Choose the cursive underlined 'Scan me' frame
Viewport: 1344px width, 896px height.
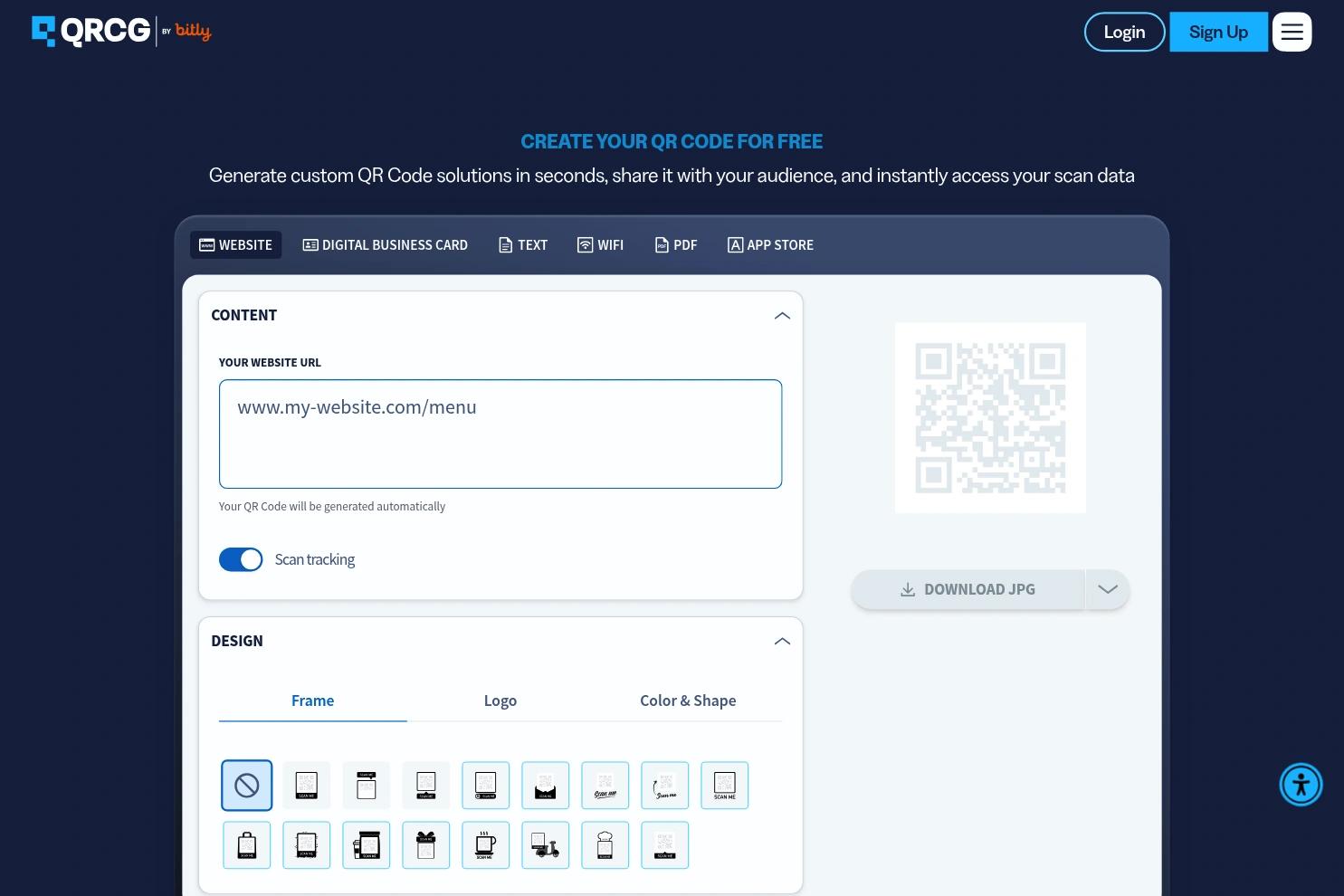(x=605, y=786)
